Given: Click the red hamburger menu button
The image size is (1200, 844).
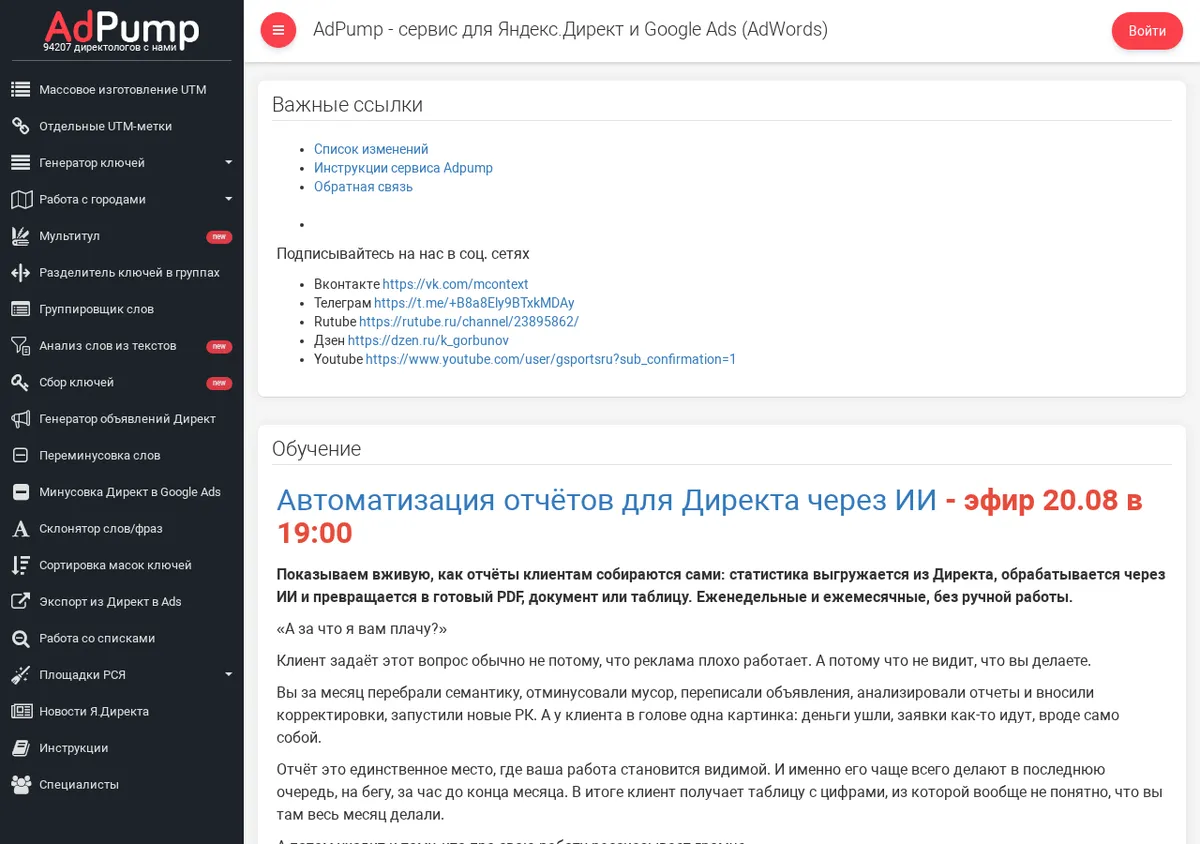Looking at the screenshot, I should coord(278,30).
